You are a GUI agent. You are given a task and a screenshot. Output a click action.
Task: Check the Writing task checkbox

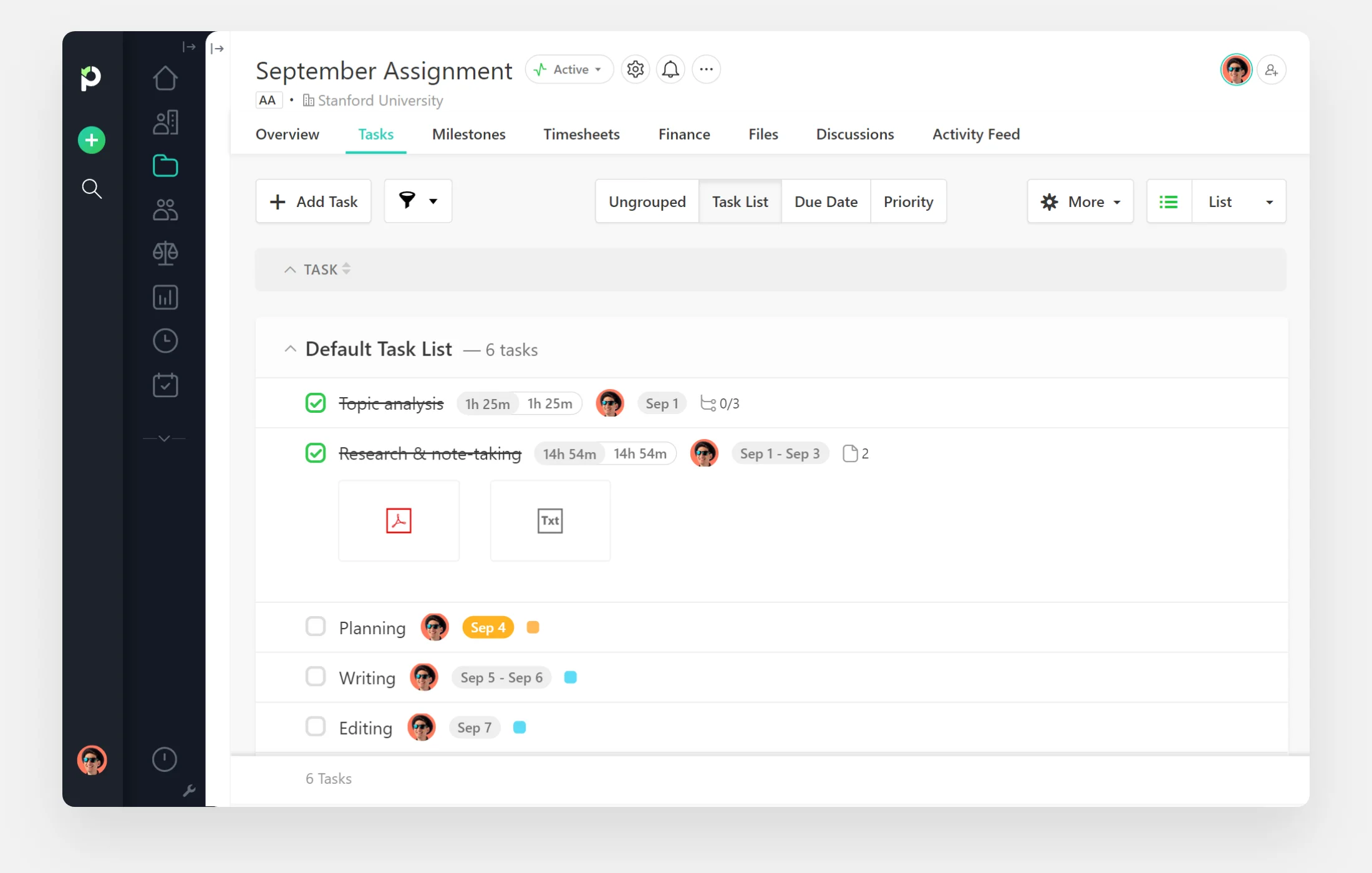tap(316, 677)
